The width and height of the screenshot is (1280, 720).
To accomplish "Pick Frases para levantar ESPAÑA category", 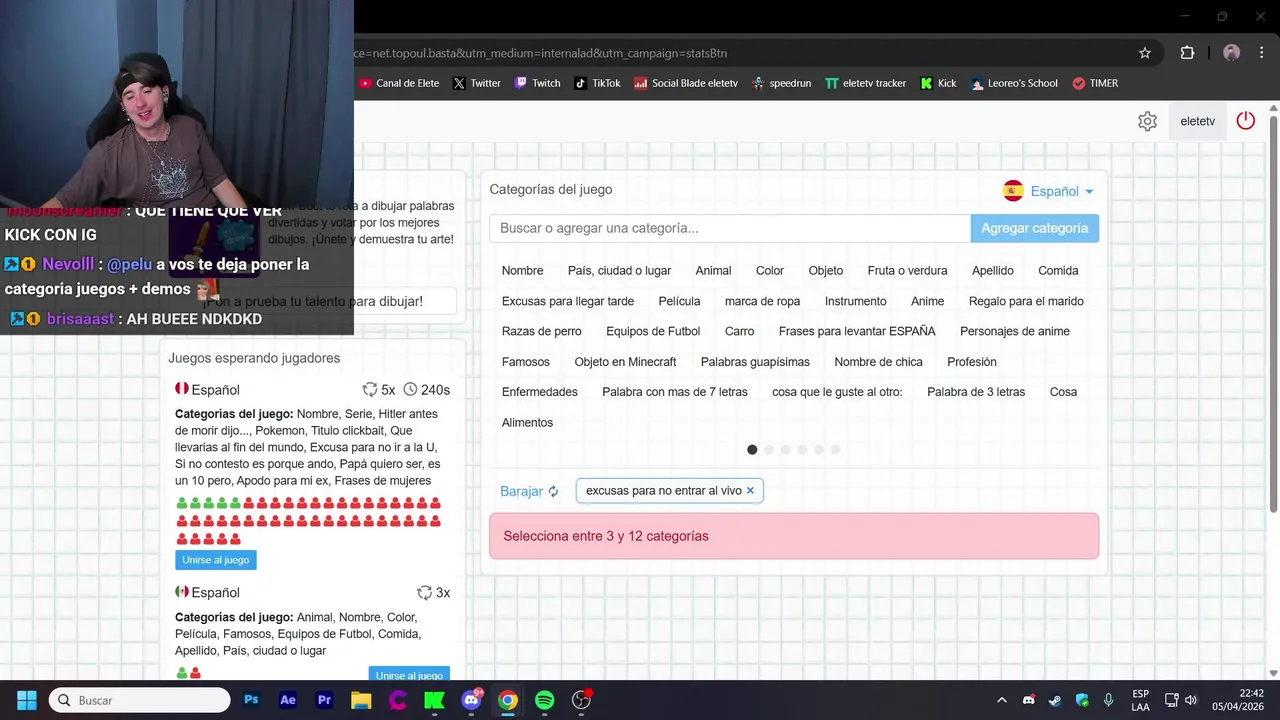I will (x=858, y=331).
